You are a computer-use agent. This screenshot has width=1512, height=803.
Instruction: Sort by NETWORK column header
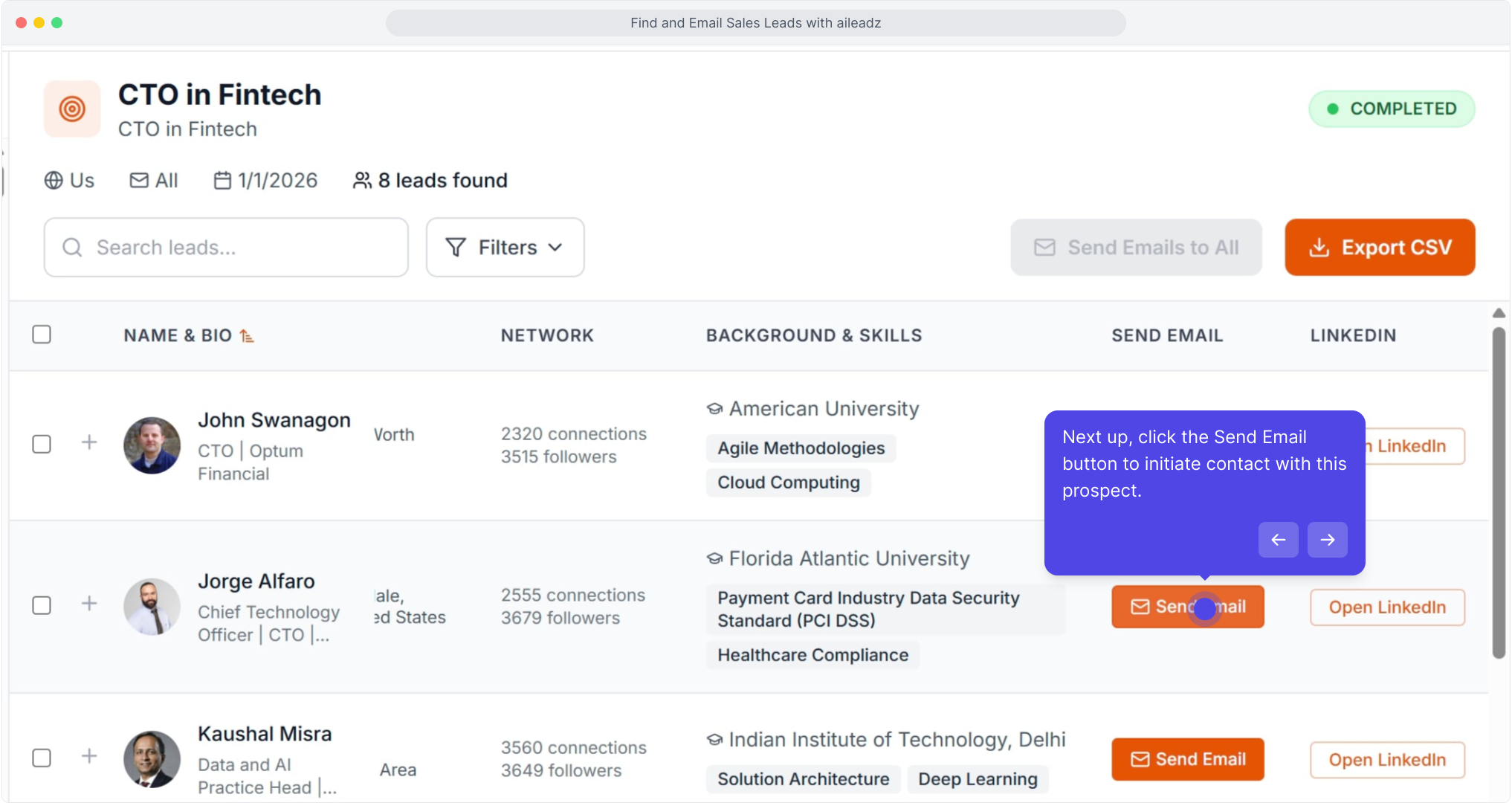pyautogui.click(x=547, y=335)
